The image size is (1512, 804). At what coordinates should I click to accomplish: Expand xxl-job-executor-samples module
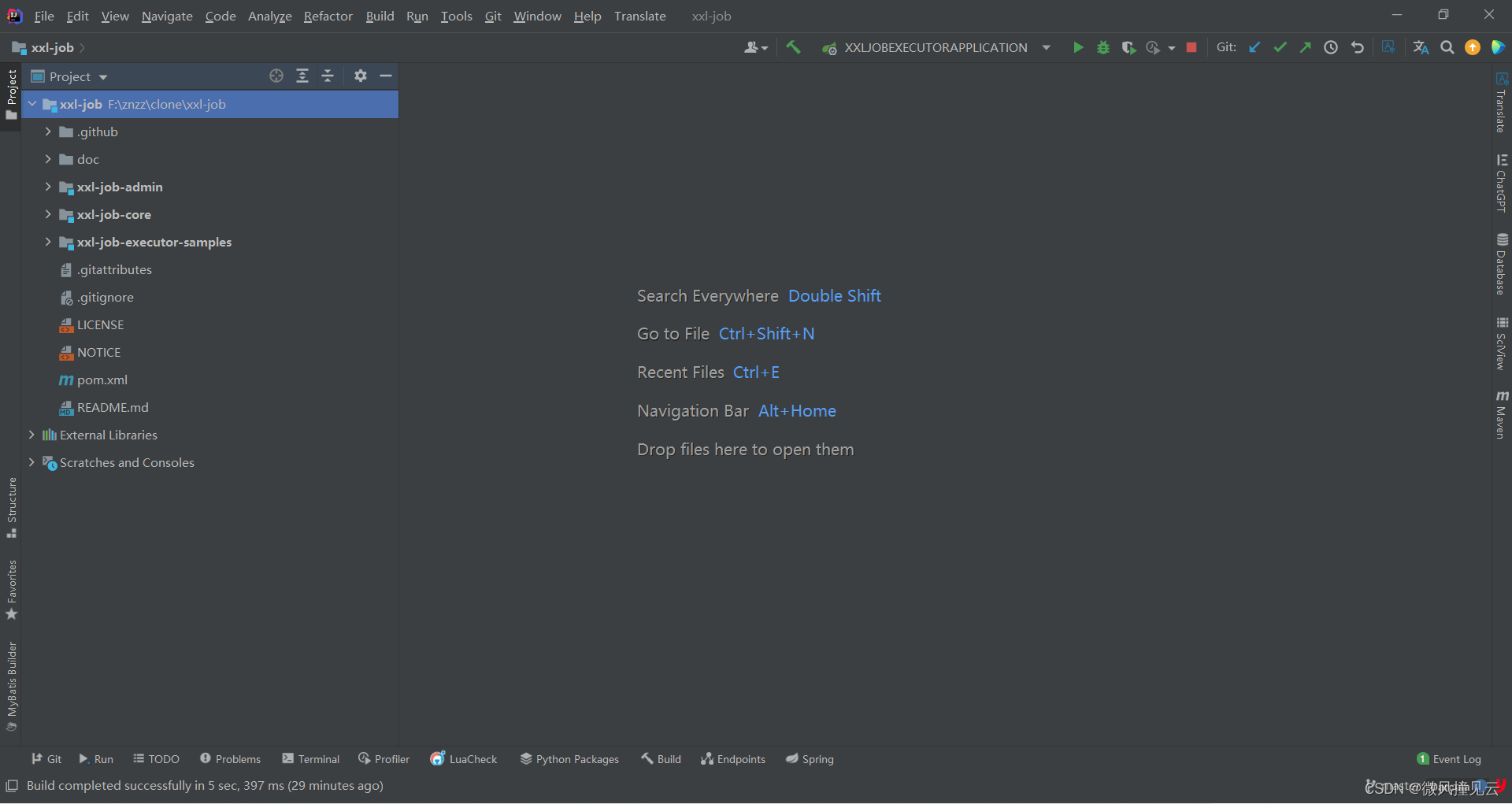(48, 242)
